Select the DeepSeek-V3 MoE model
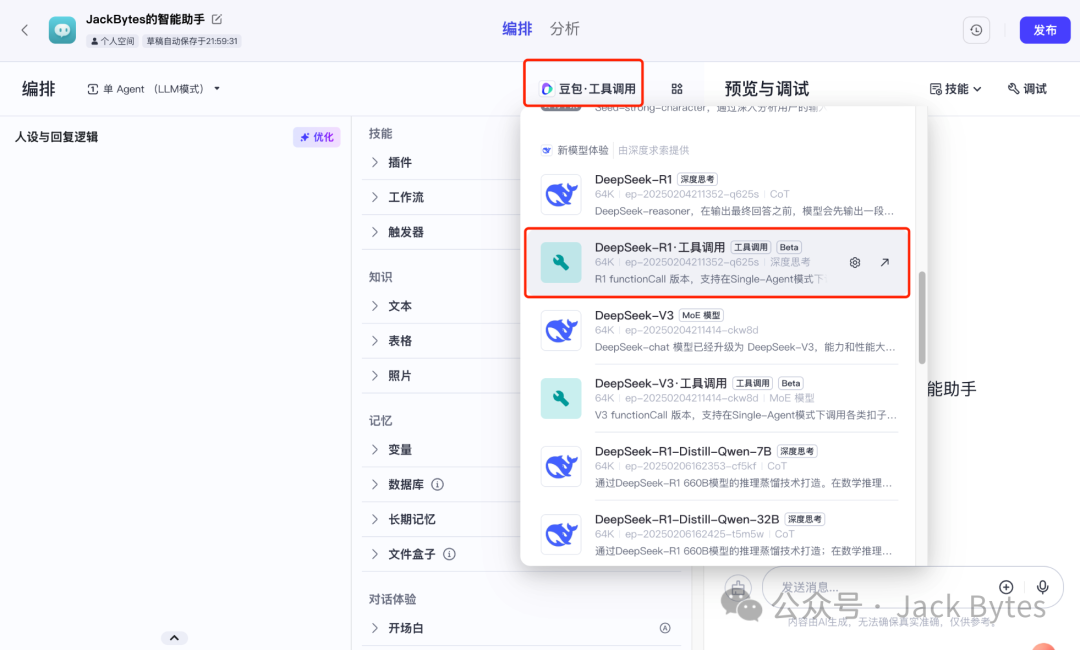Screen dimensions: 1080x650 click(718, 331)
